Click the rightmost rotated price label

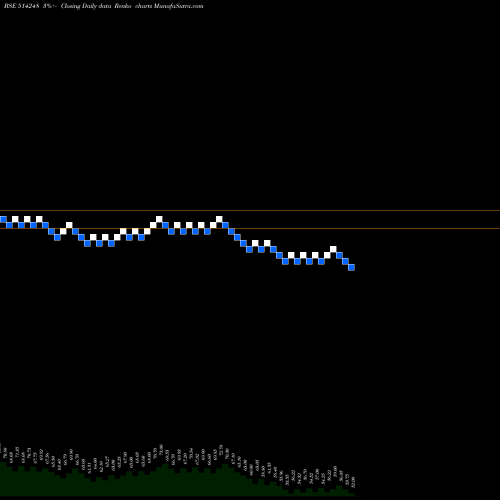[353, 482]
